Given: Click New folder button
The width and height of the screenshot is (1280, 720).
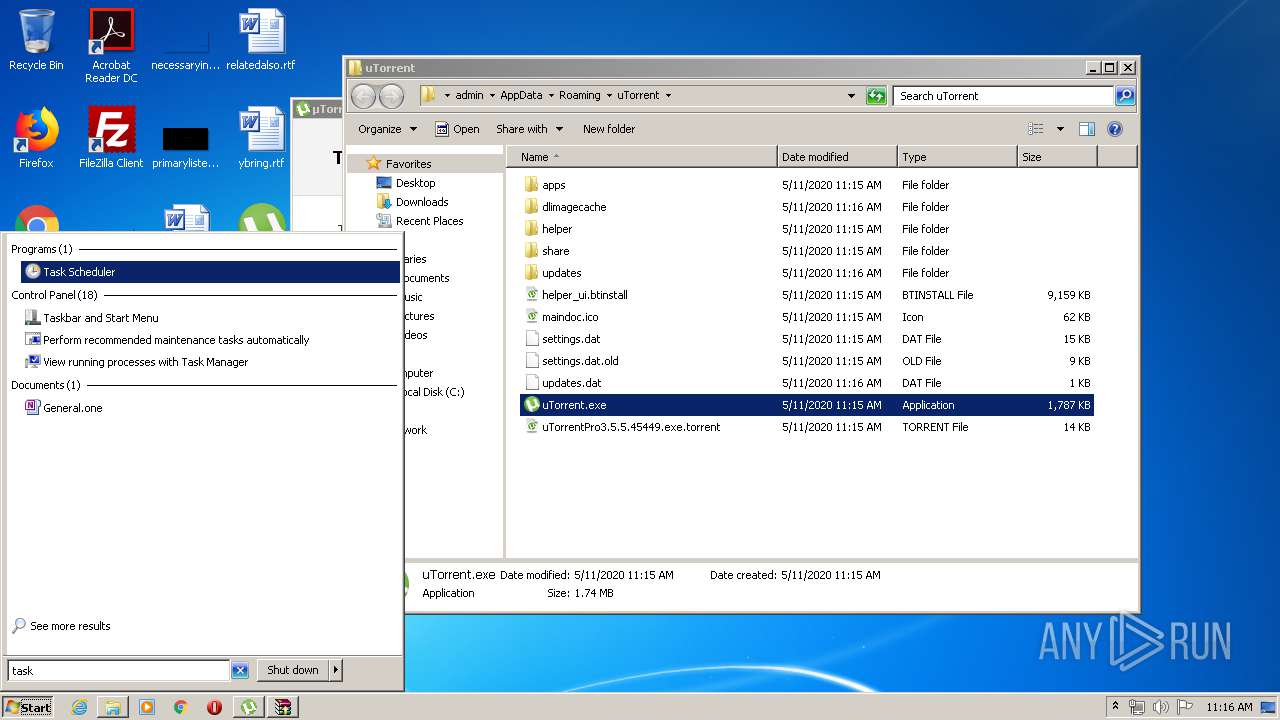Looking at the screenshot, I should click(609, 129).
